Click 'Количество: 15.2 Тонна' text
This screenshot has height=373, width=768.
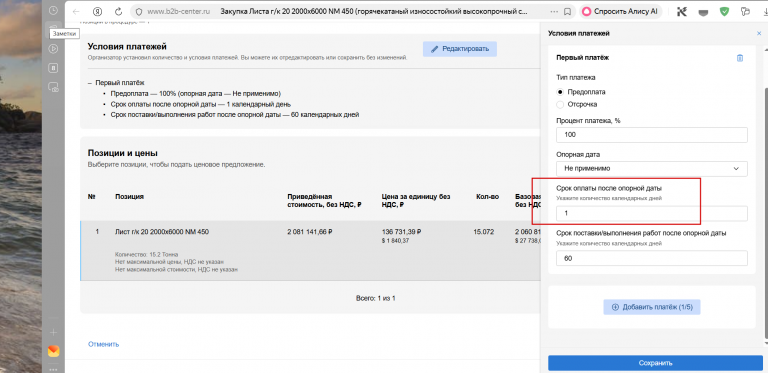146,255
